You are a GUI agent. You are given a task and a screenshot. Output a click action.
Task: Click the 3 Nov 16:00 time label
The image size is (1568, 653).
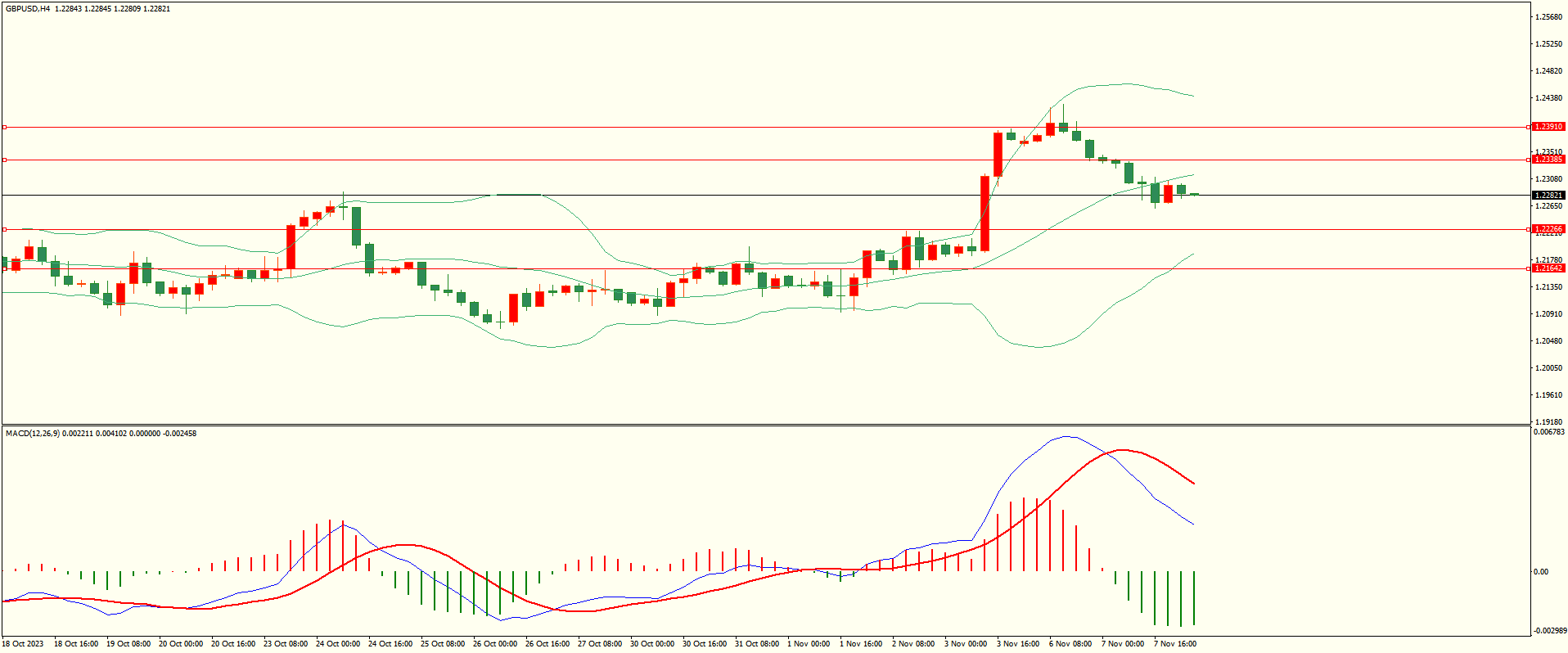[x=1018, y=644]
